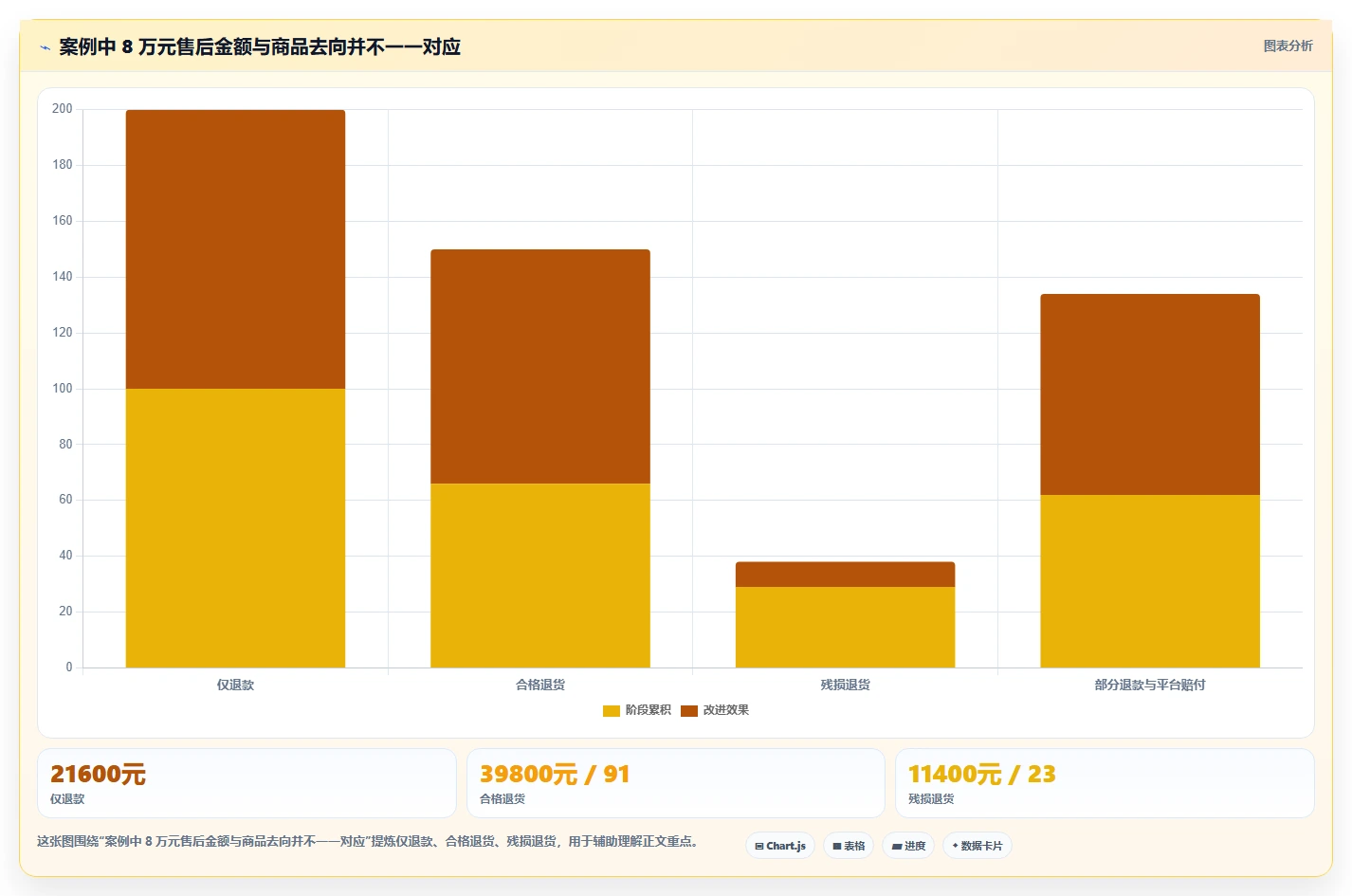Click the brown bar for 部分退款与平台赔付
1352x896 pixels.
pyautogui.click(x=1150, y=394)
